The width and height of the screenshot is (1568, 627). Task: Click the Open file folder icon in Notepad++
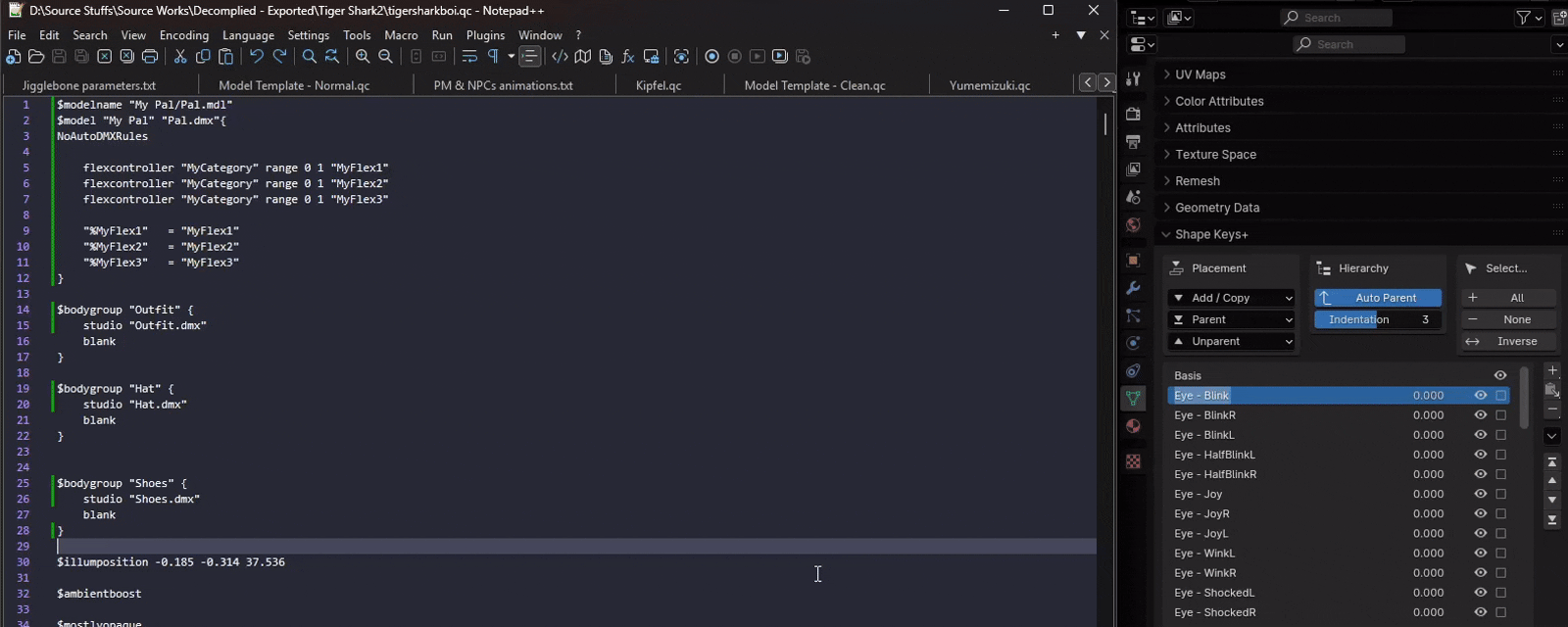point(36,57)
